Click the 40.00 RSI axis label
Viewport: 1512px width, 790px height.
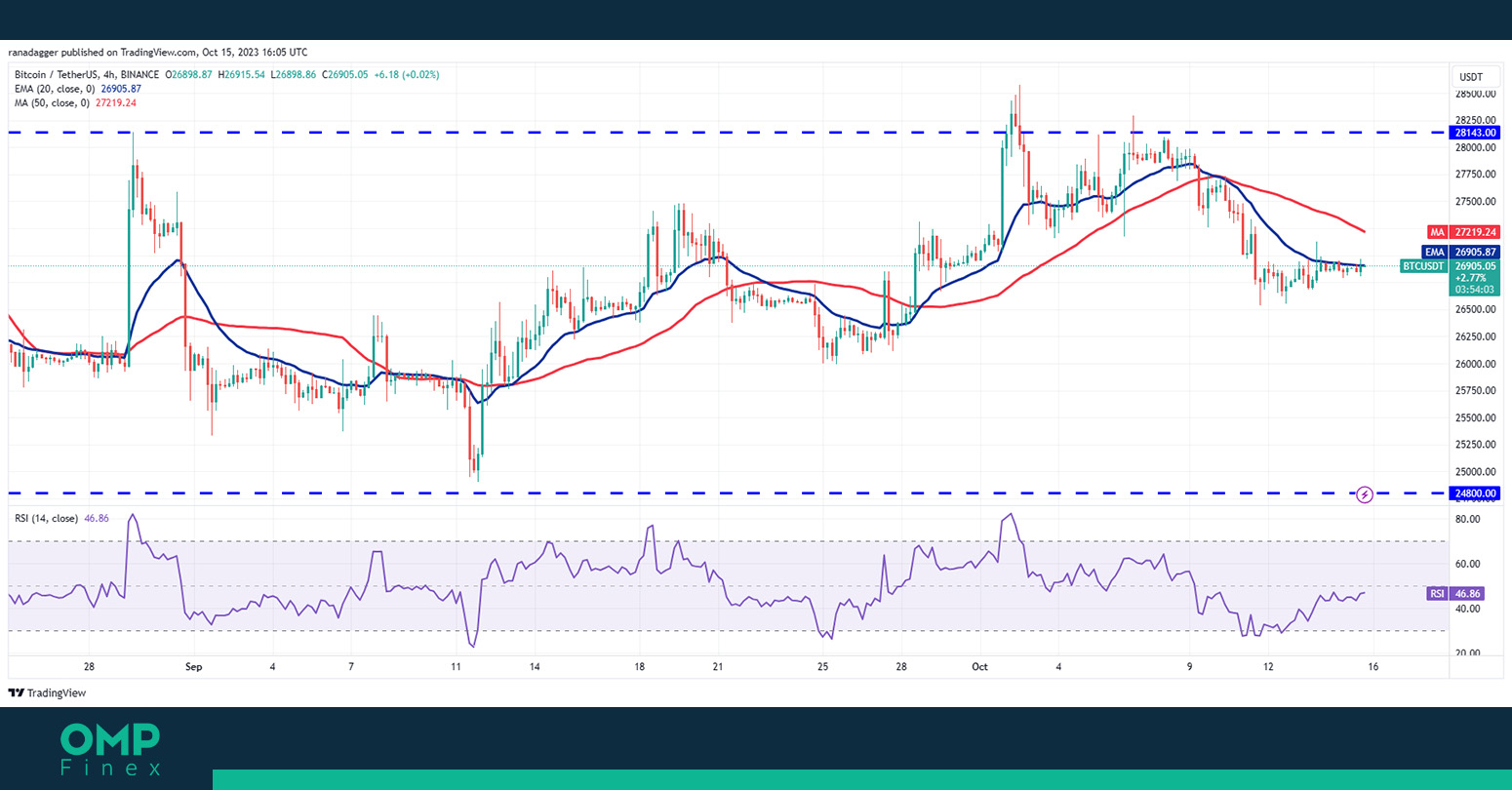point(1468,609)
